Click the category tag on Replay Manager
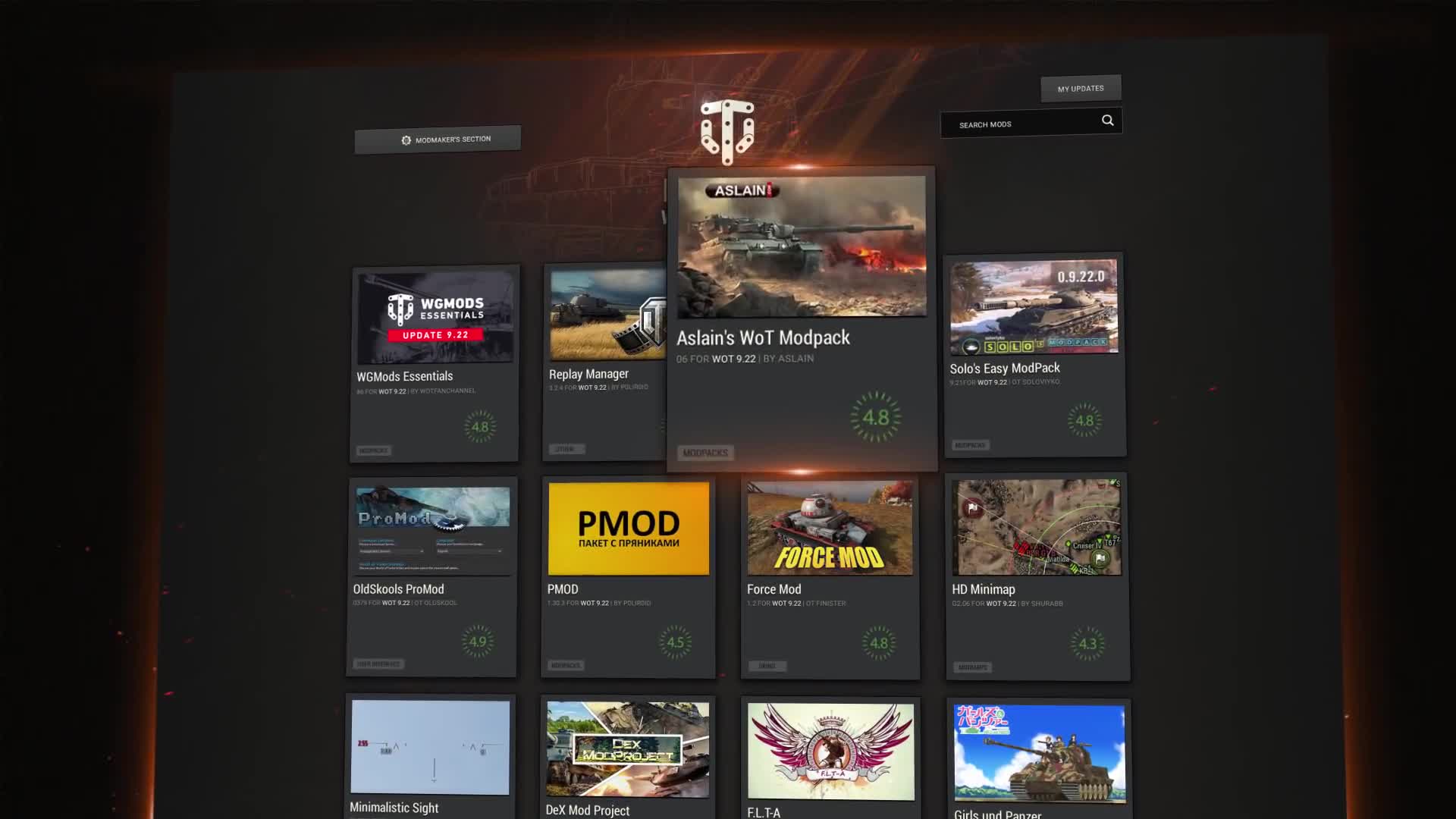Image resolution: width=1456 pixels, height=819 pixels. coord(565,449)
